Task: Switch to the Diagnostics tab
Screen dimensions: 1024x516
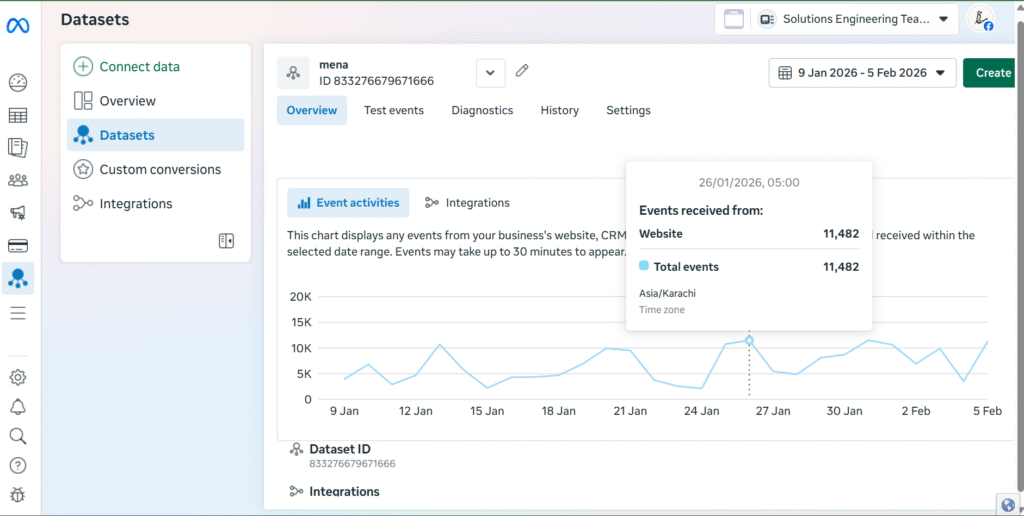Action: tap(482, 110)
